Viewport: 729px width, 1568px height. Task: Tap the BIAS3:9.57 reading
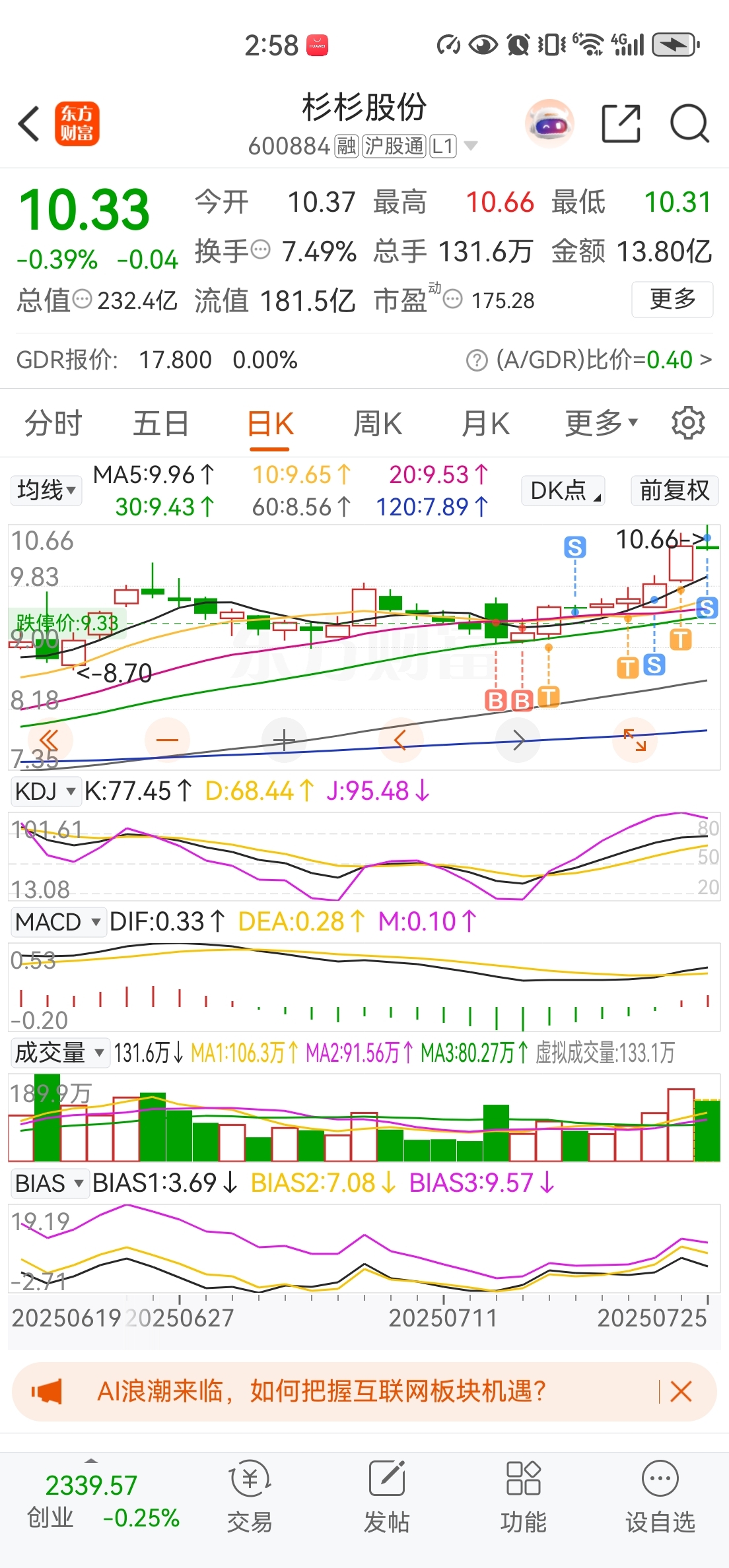[x=482, y=1183]
